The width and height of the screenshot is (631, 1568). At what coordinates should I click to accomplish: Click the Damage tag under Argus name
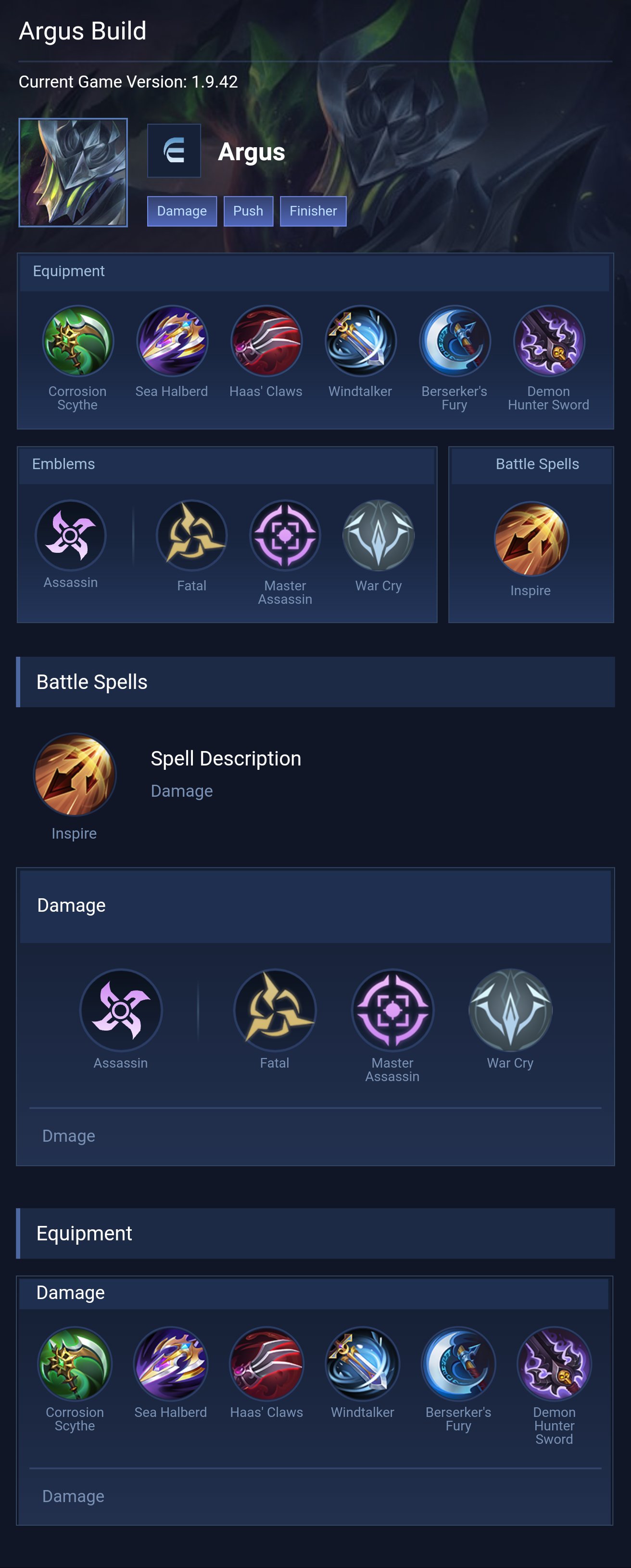point(182,211)
